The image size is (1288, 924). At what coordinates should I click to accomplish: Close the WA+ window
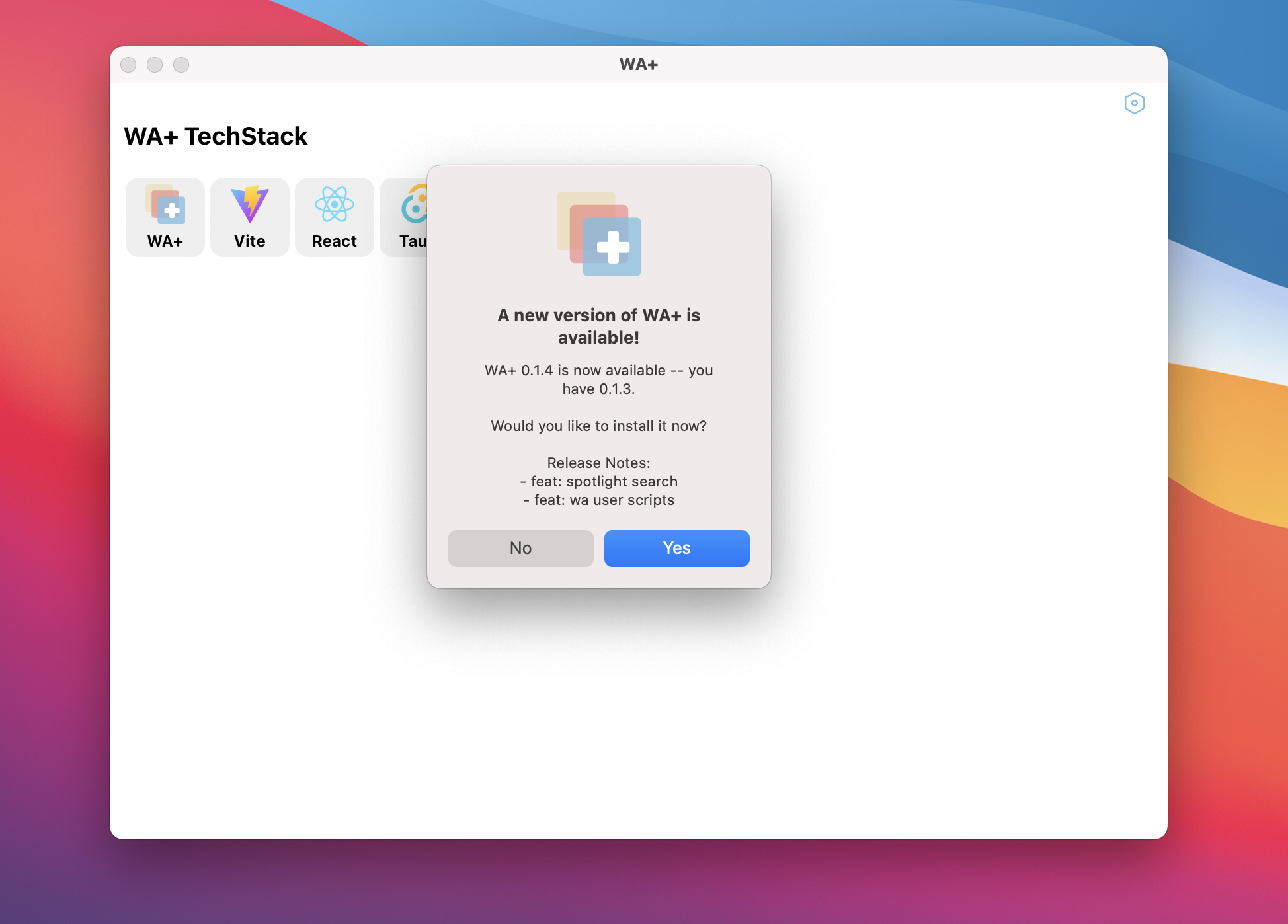tap(128, 65)
